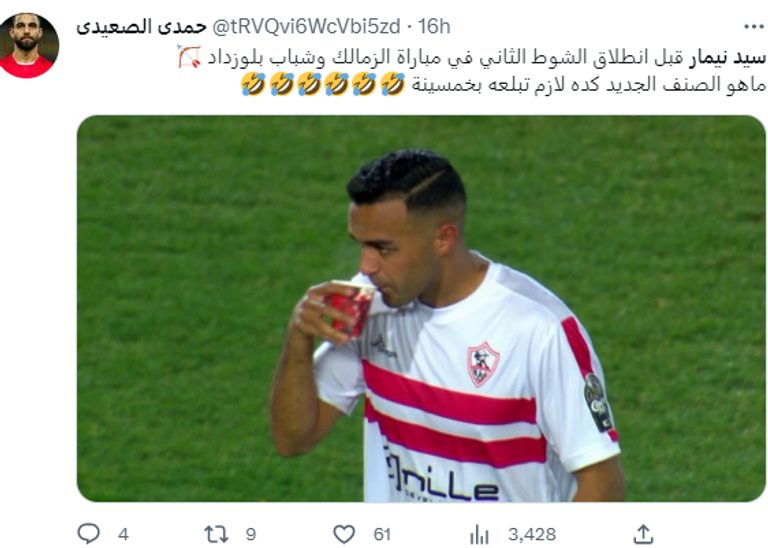Open the three-dot more options menu
The height and width of the screenshot is (548, 768).
[x=753, y=26]
